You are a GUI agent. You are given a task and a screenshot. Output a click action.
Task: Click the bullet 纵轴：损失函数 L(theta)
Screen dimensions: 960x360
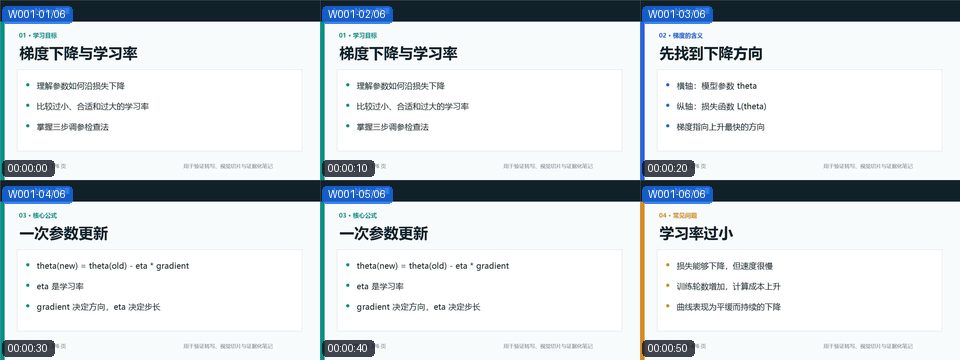[721, 107]
